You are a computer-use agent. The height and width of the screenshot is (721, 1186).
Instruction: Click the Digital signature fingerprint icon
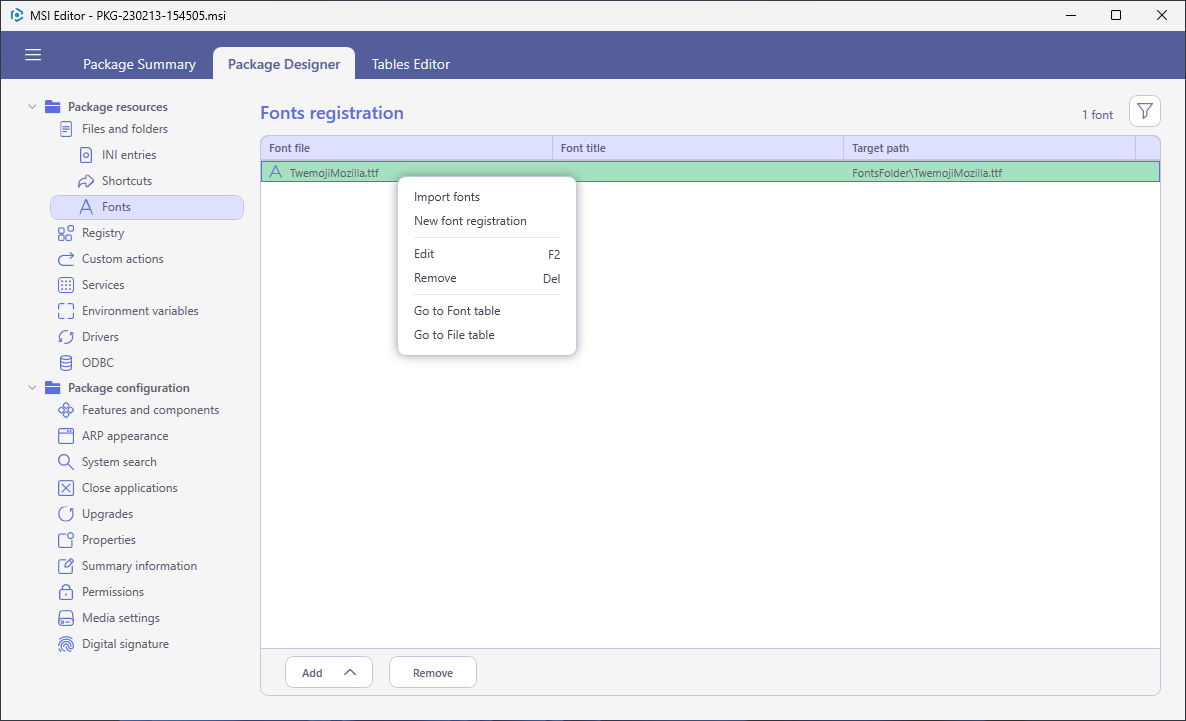pos(66,644)
